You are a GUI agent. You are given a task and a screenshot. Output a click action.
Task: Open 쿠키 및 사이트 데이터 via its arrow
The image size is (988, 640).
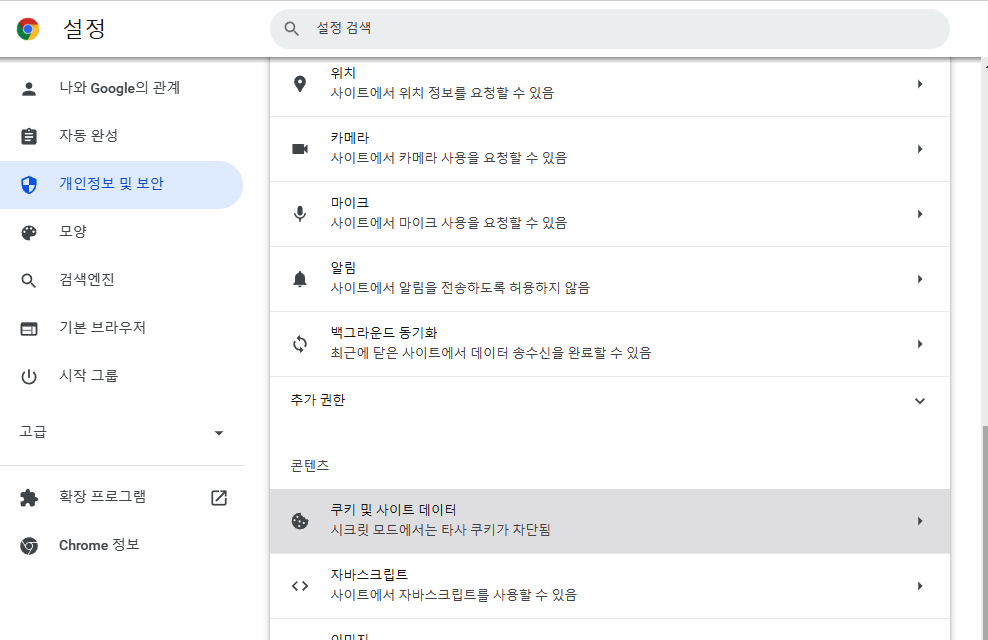tap(921, 520)
